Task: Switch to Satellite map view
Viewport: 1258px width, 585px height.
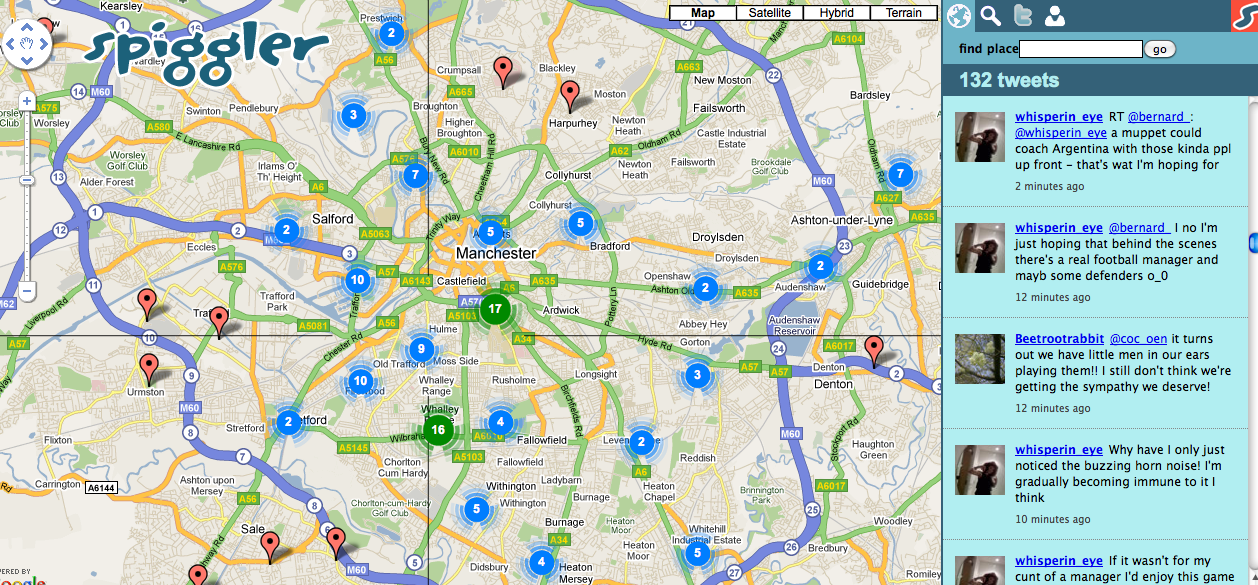Action: point(769,13)
